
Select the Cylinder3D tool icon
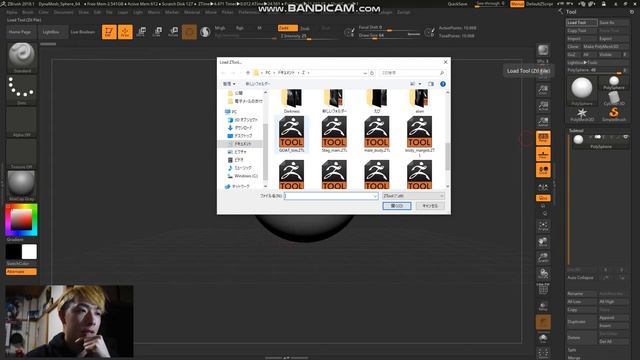[x=614, y=98]
